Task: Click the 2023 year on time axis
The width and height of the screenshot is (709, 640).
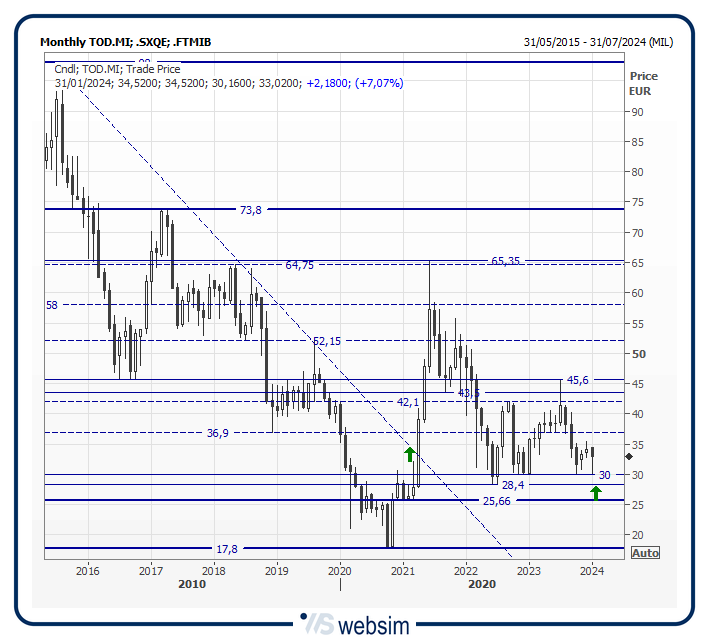Action: pyautogui.click(x=528, y=571)
